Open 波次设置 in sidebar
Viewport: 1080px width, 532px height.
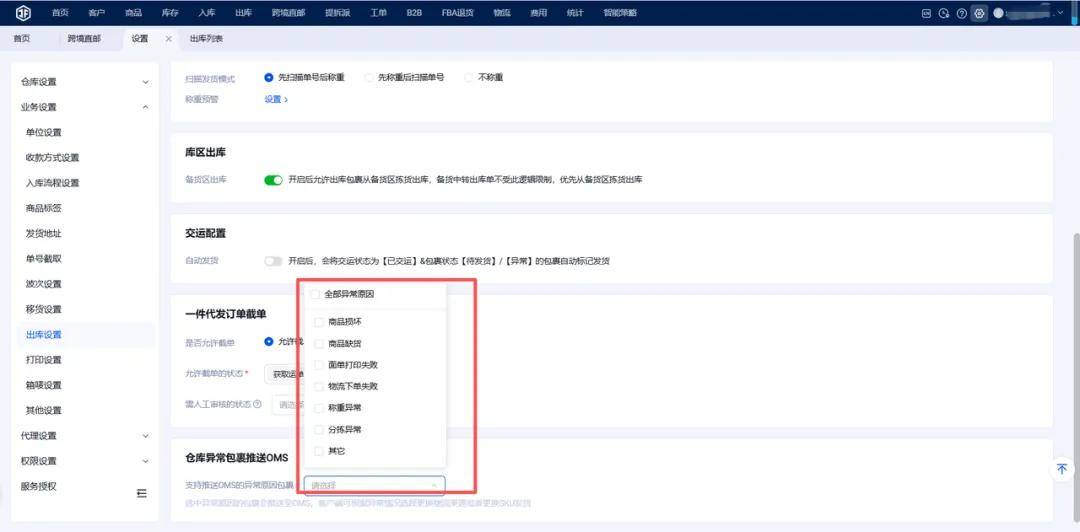pos(43,284)
